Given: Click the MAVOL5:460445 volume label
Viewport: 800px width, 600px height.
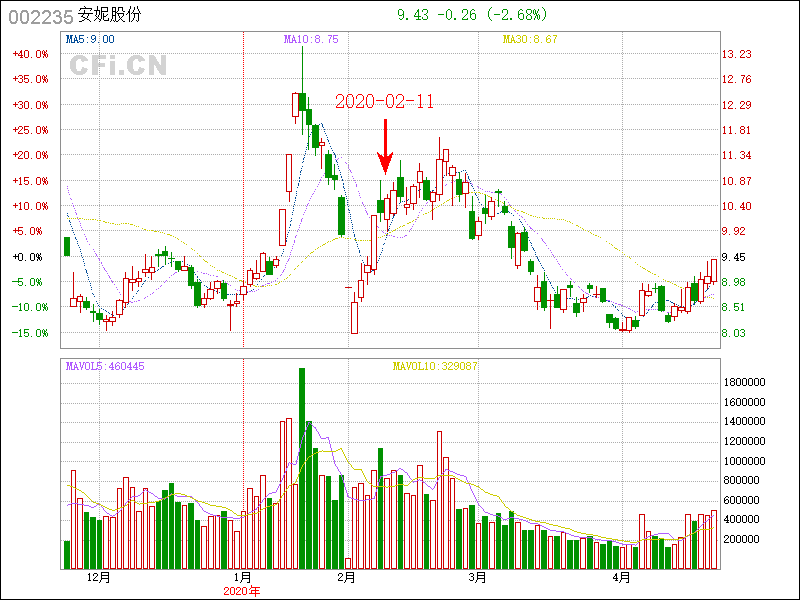Looking at the screenshot, I should coord(105,366).
